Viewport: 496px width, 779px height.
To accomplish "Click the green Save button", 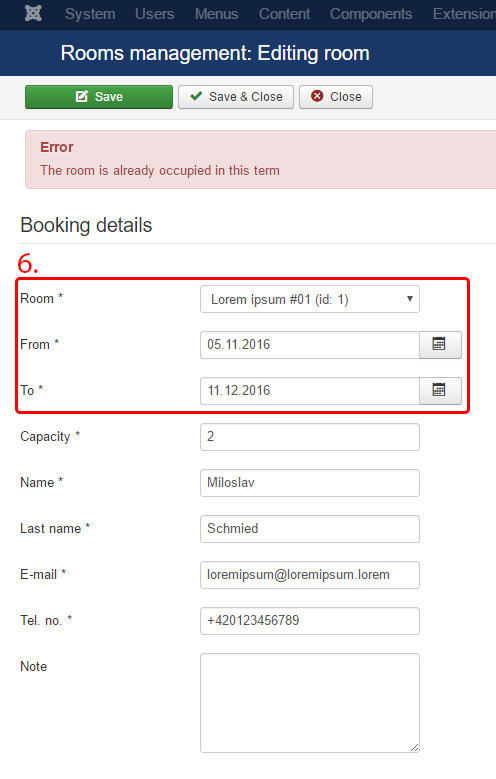I will pos(99,96).
